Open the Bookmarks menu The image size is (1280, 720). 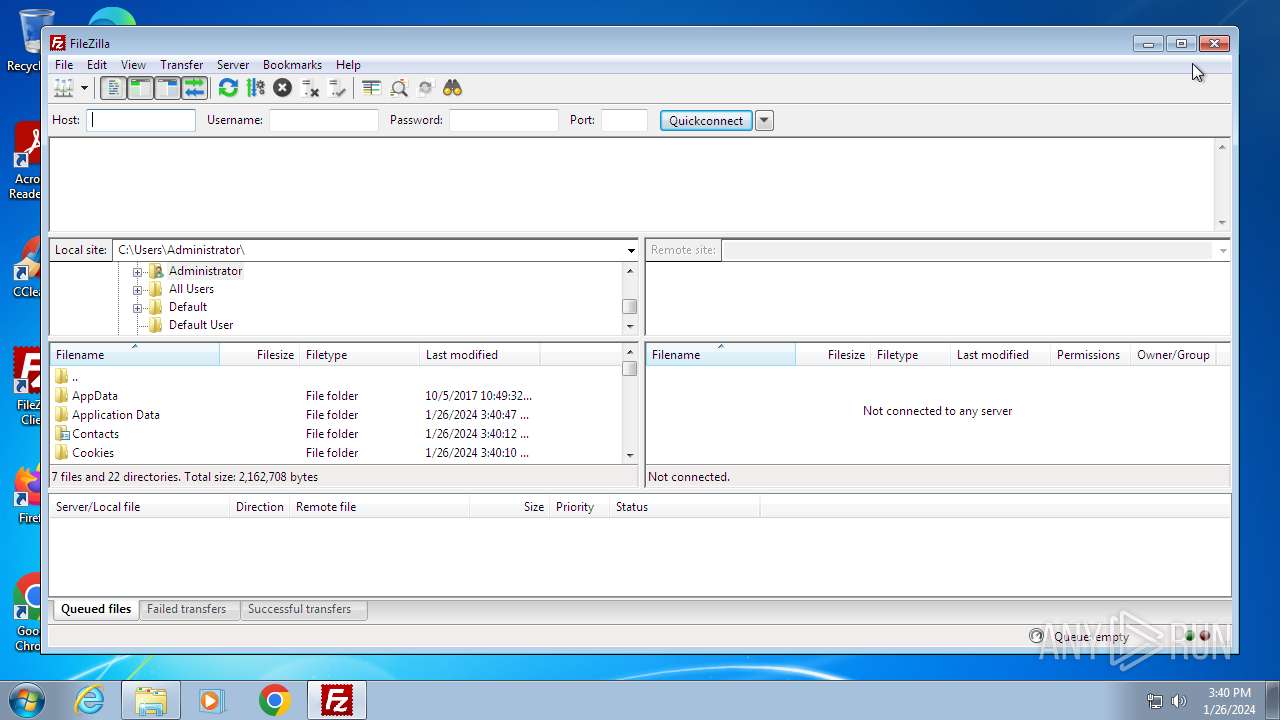(292, 65)
